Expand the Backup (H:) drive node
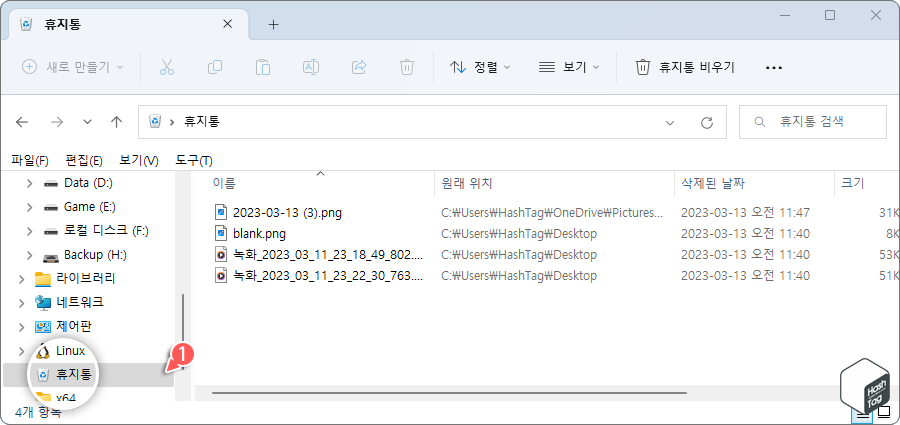Image resolution: width=900 pixels, height=425 pixels. 29,254
